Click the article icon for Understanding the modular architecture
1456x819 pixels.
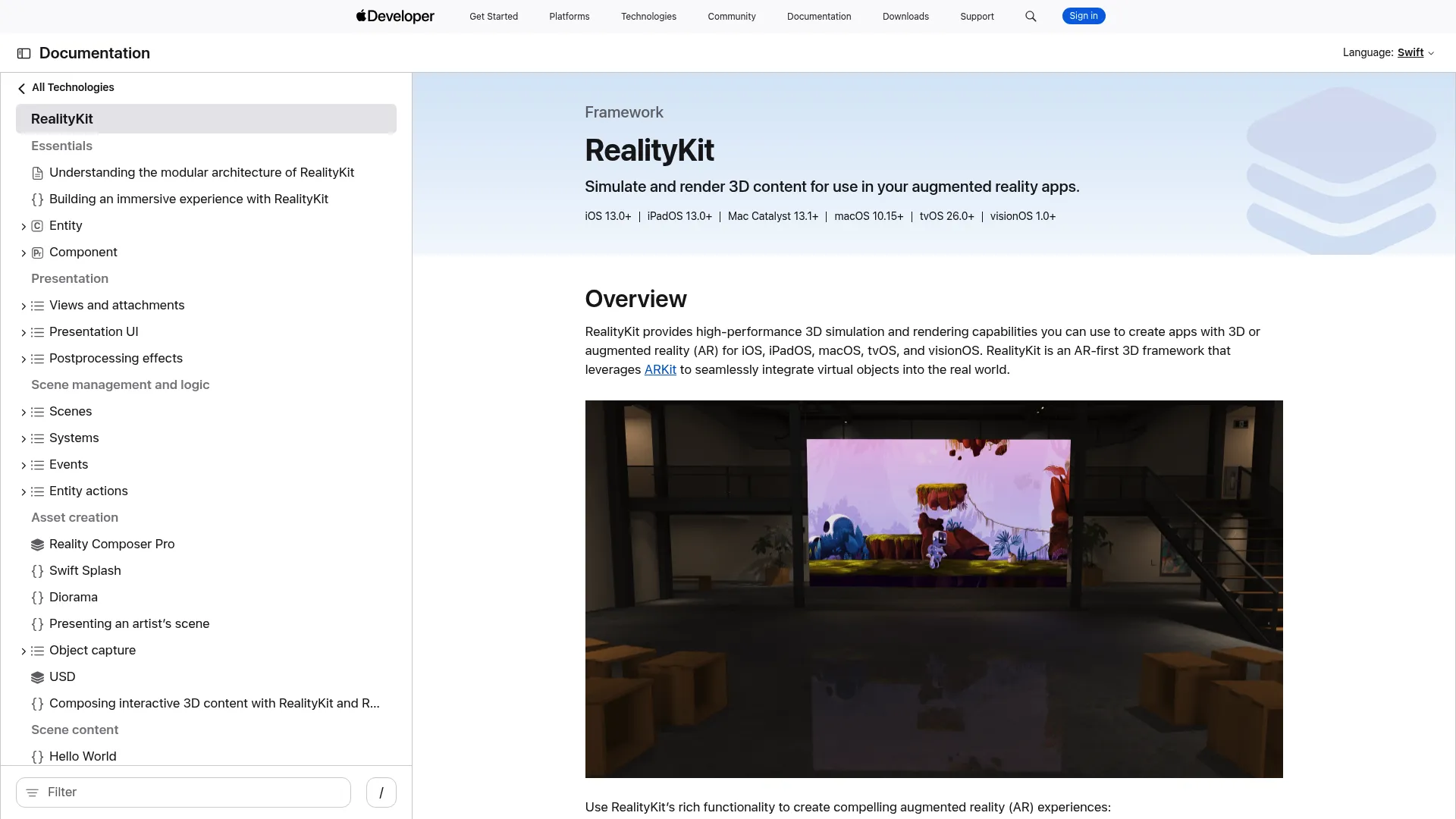37,173
